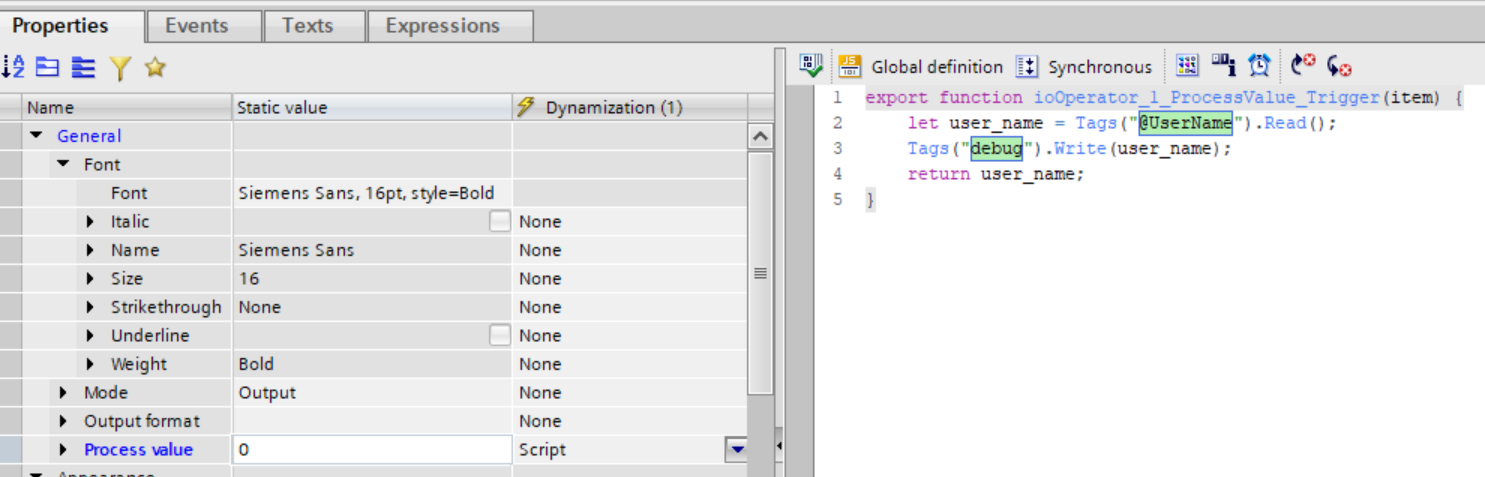Toggle the Italic checkbox

click(499, 222)
